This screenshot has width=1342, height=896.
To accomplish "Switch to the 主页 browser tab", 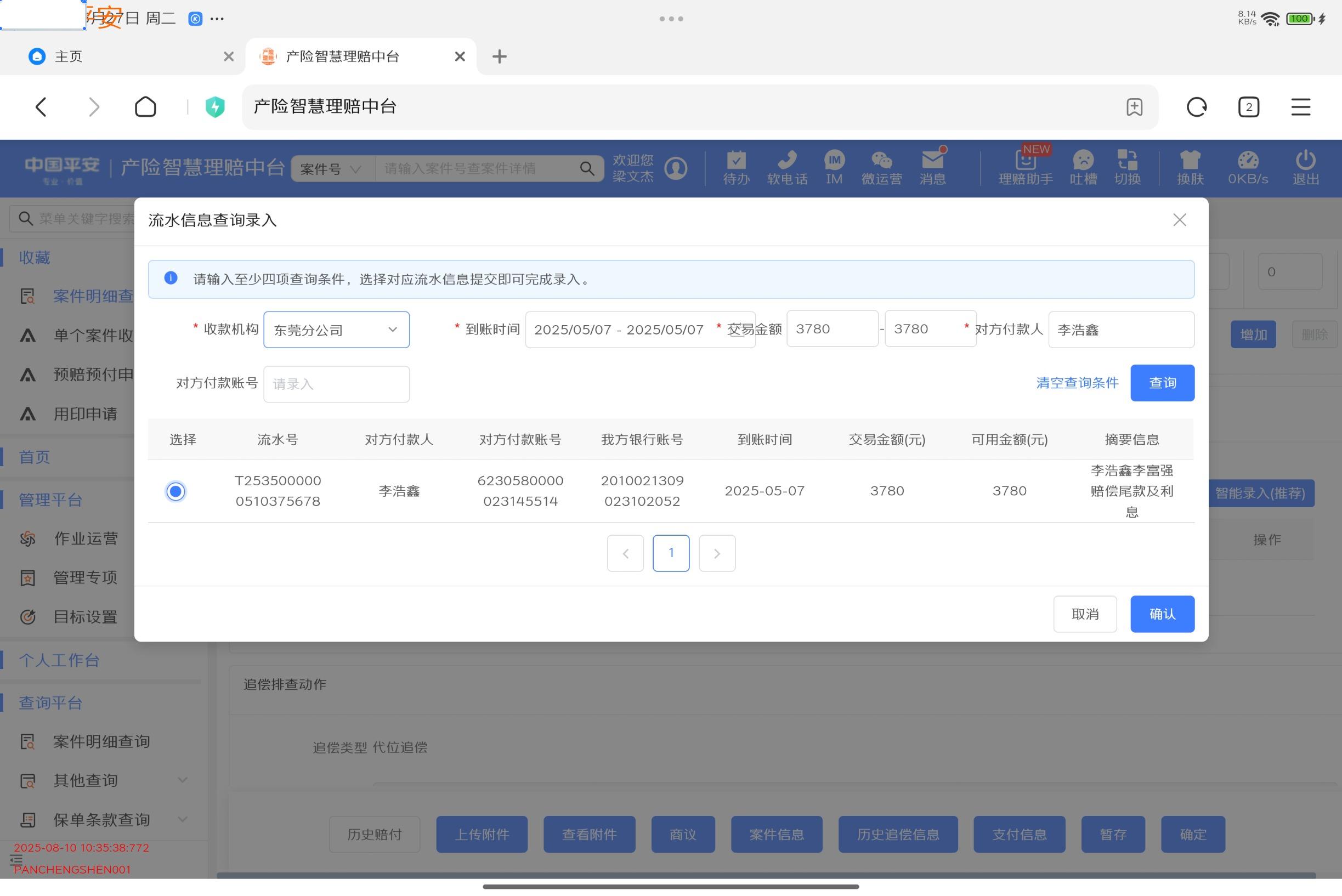I will tap(122, 56).
